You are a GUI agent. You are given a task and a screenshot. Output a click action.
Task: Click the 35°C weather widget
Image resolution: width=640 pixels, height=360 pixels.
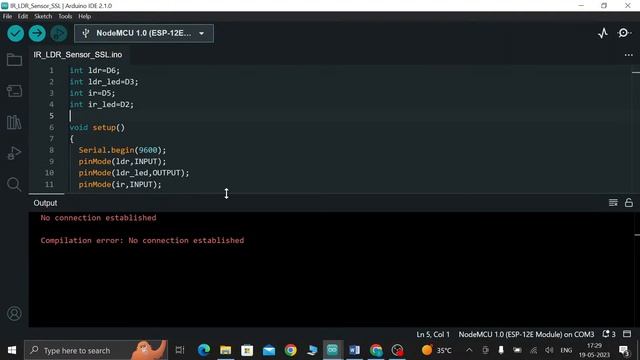437,350
